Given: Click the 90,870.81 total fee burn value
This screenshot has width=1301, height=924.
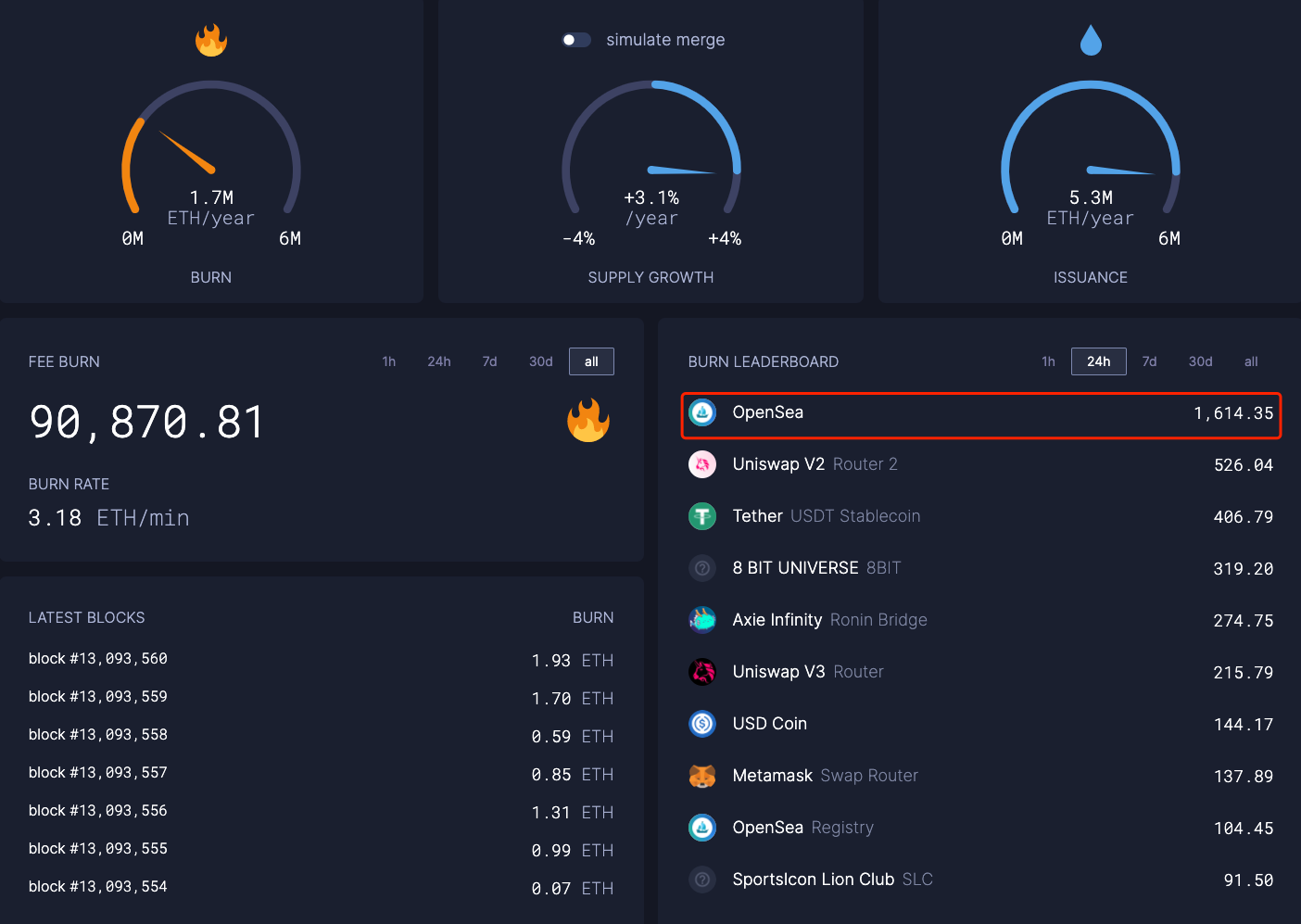Looking at the screenshot, I should point(147,423).
